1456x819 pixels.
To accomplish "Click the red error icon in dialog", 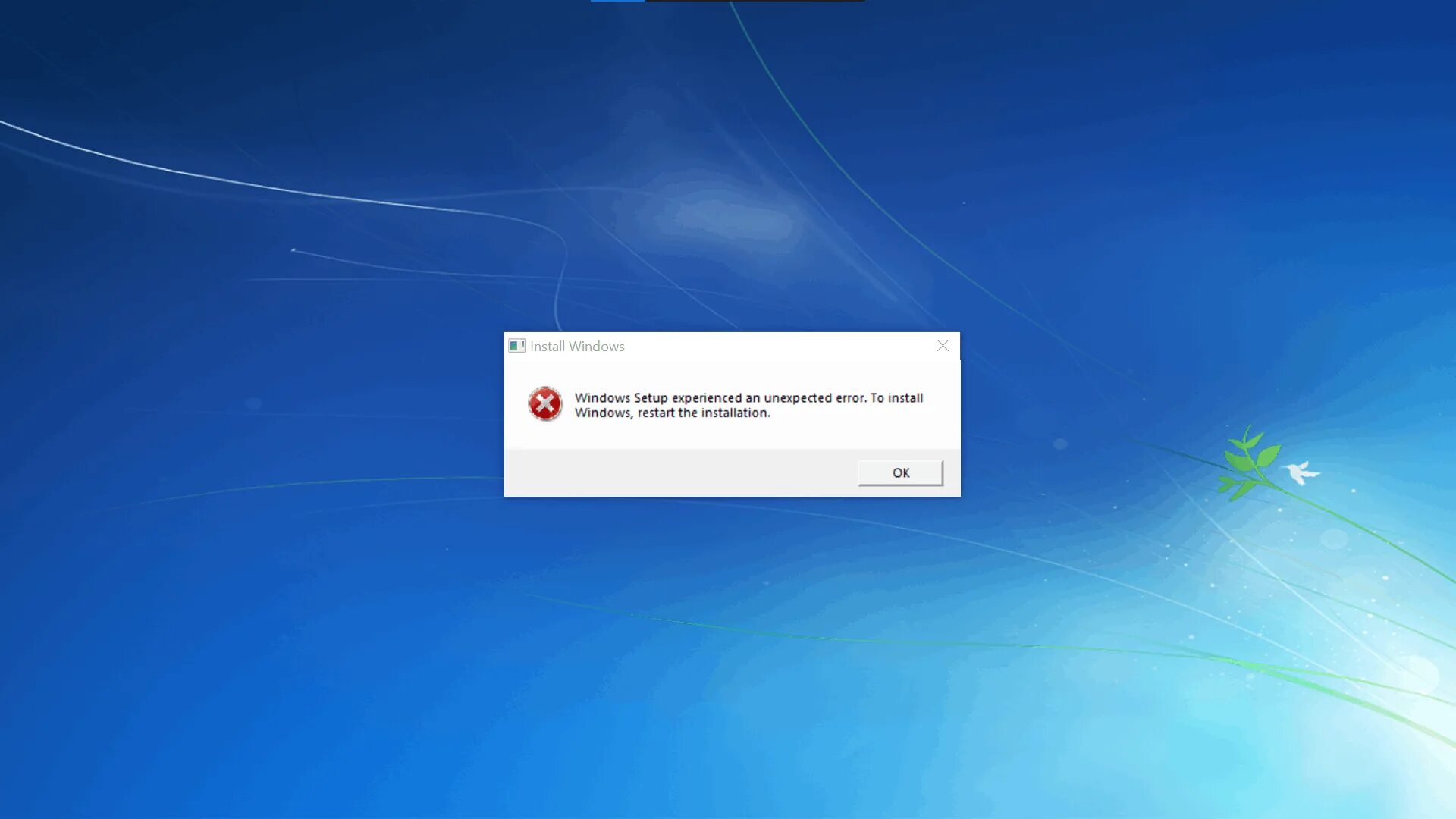I will coord(543,403).
